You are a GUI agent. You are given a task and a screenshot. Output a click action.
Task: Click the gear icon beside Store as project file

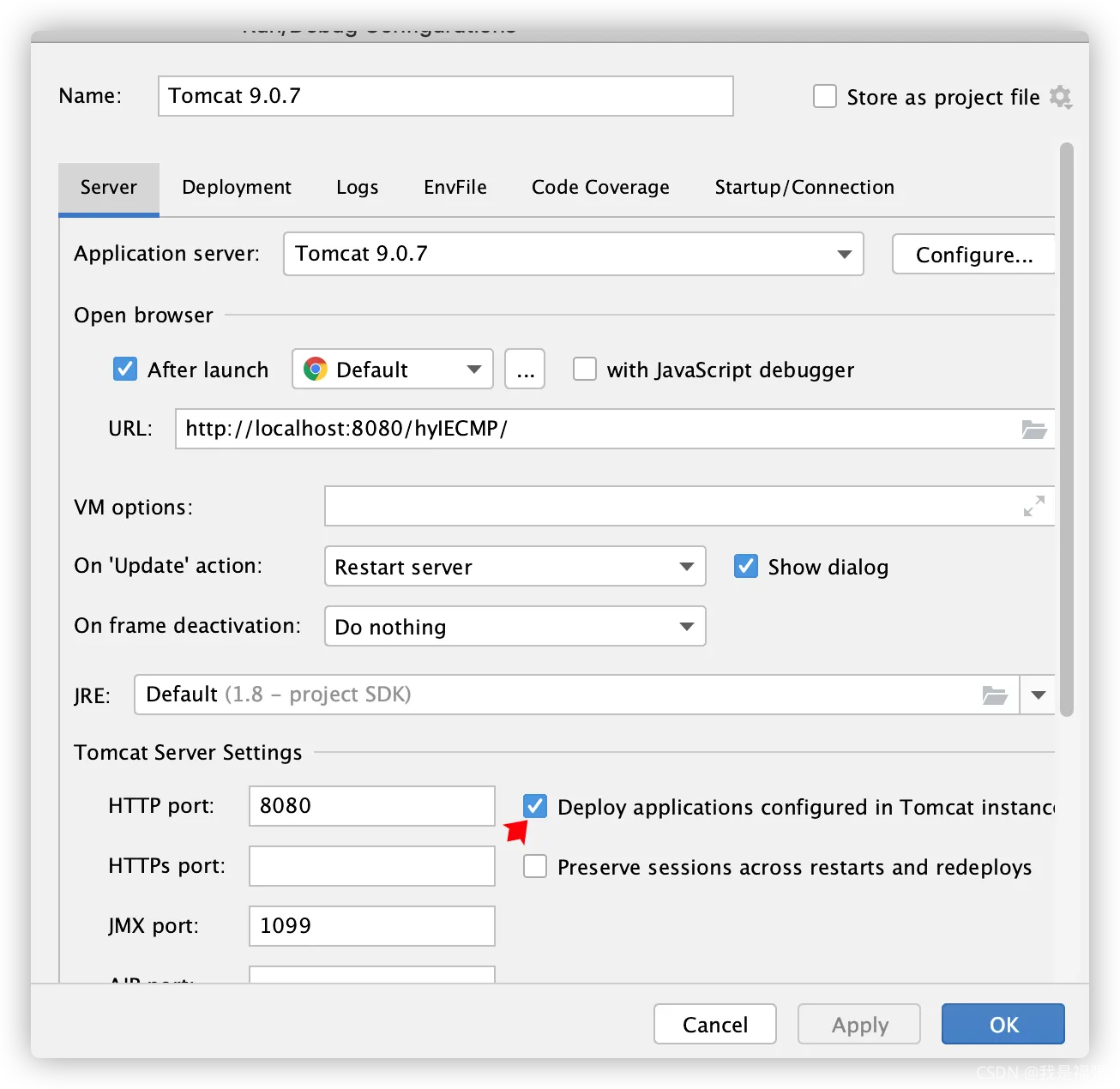tap(1061, 97)
